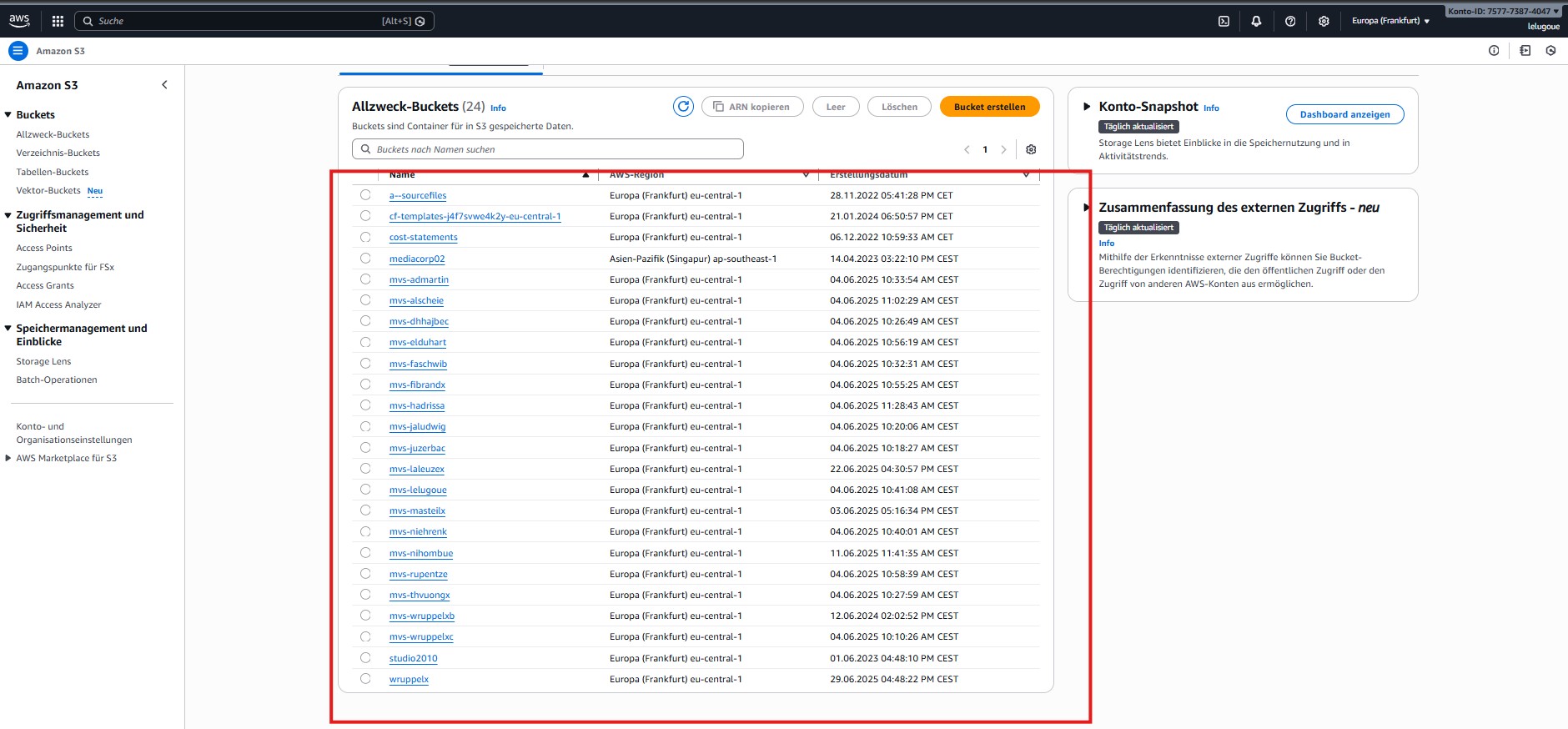This screenshot has width=1568, height=729.
Task: Expand AWS Marketplace für S3
Action: click(8, 458)
